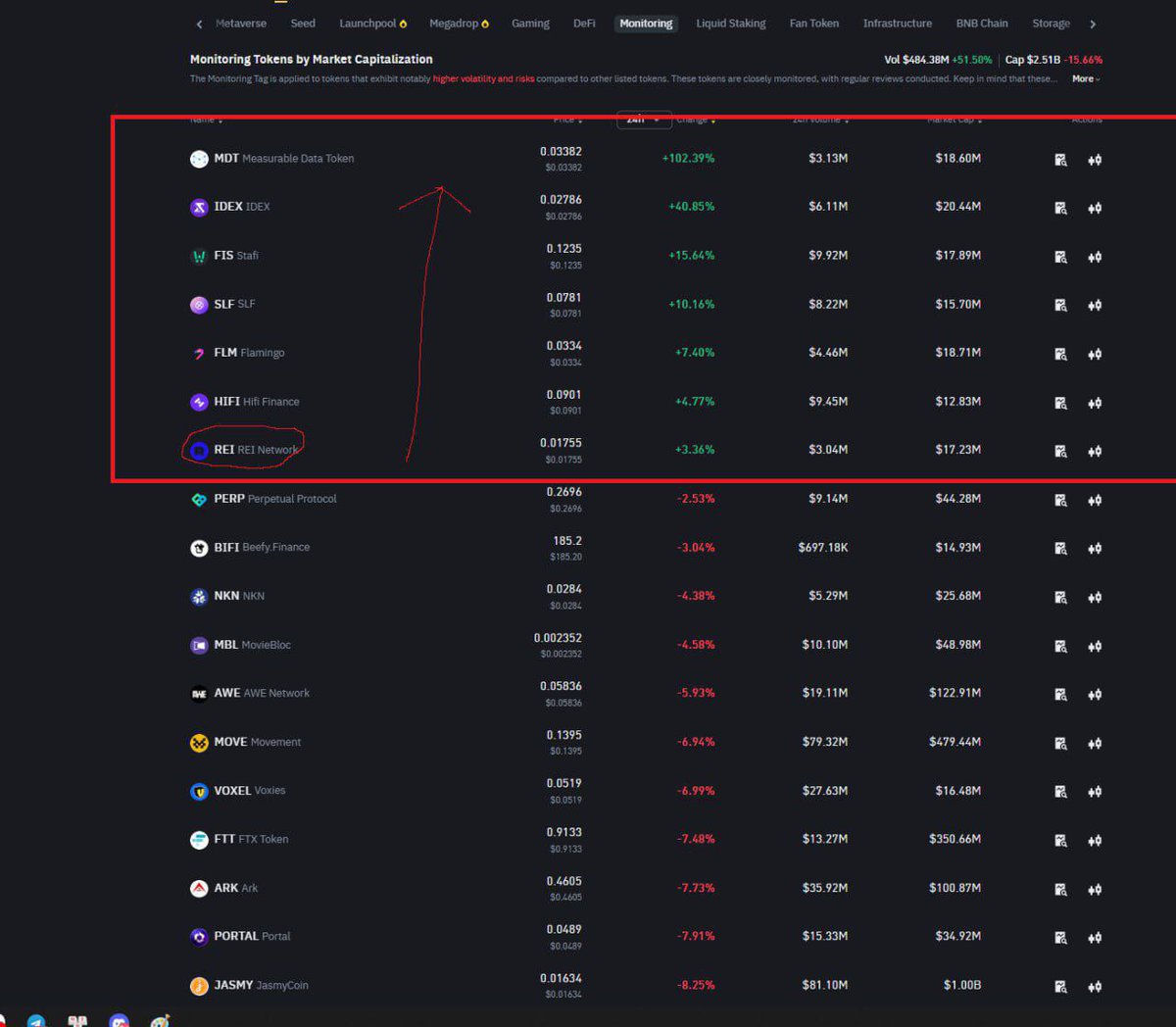The image size is (1176, 1027).
Task: Click the trade candlestick icon for JASMY
Action: click(1095, 986)
